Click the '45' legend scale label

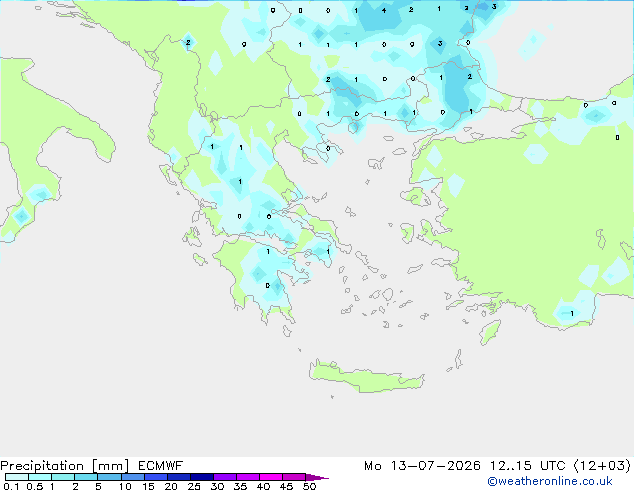(x=286, y=486)
